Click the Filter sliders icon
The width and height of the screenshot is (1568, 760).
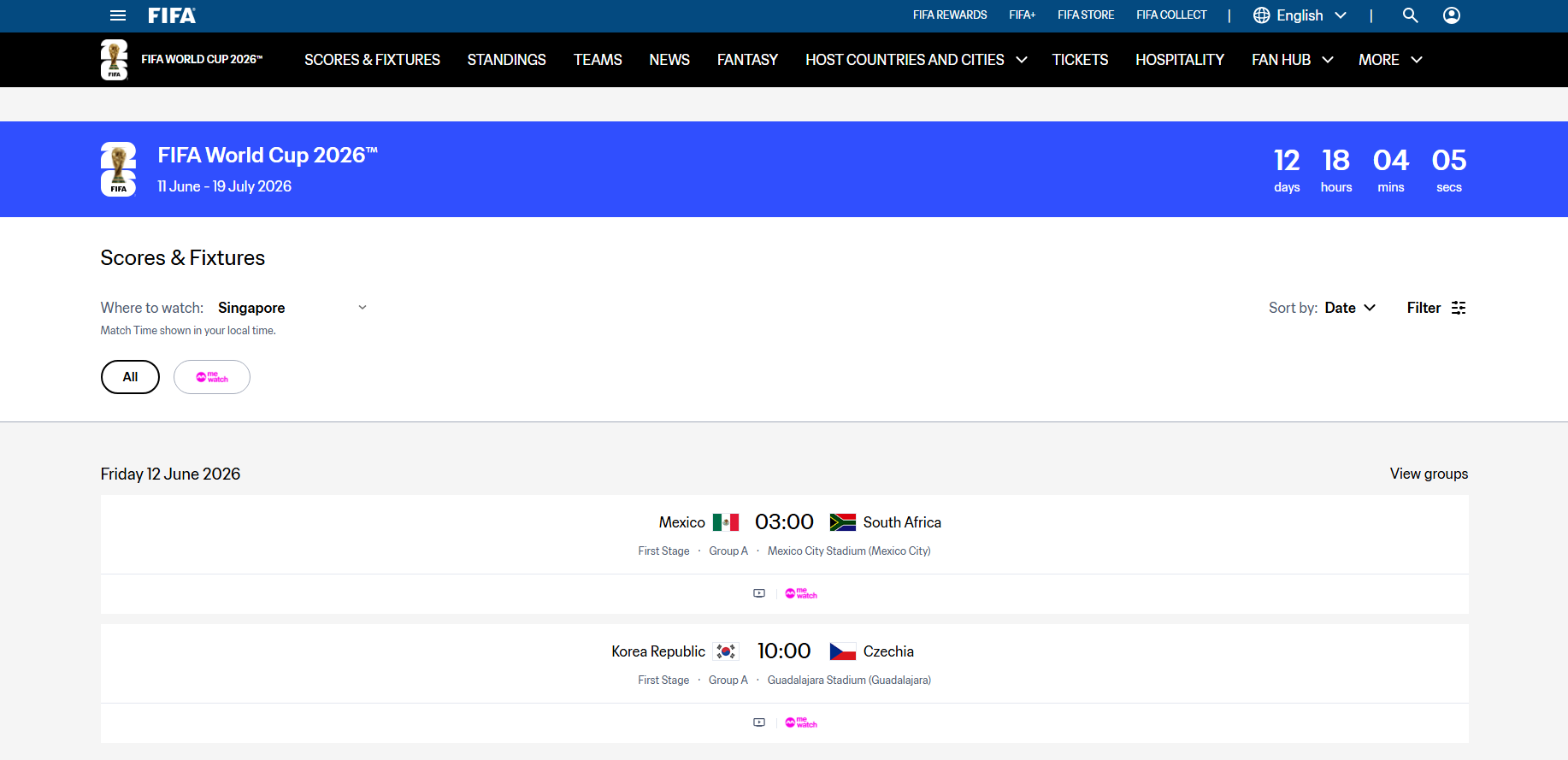(1459, 308)
